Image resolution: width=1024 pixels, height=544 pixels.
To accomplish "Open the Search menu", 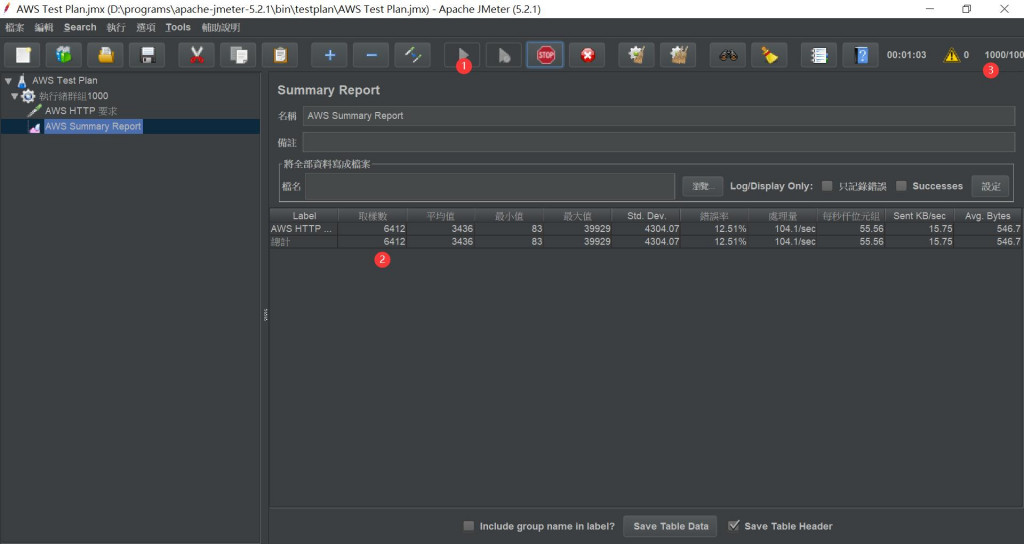I will click(80, 27).
